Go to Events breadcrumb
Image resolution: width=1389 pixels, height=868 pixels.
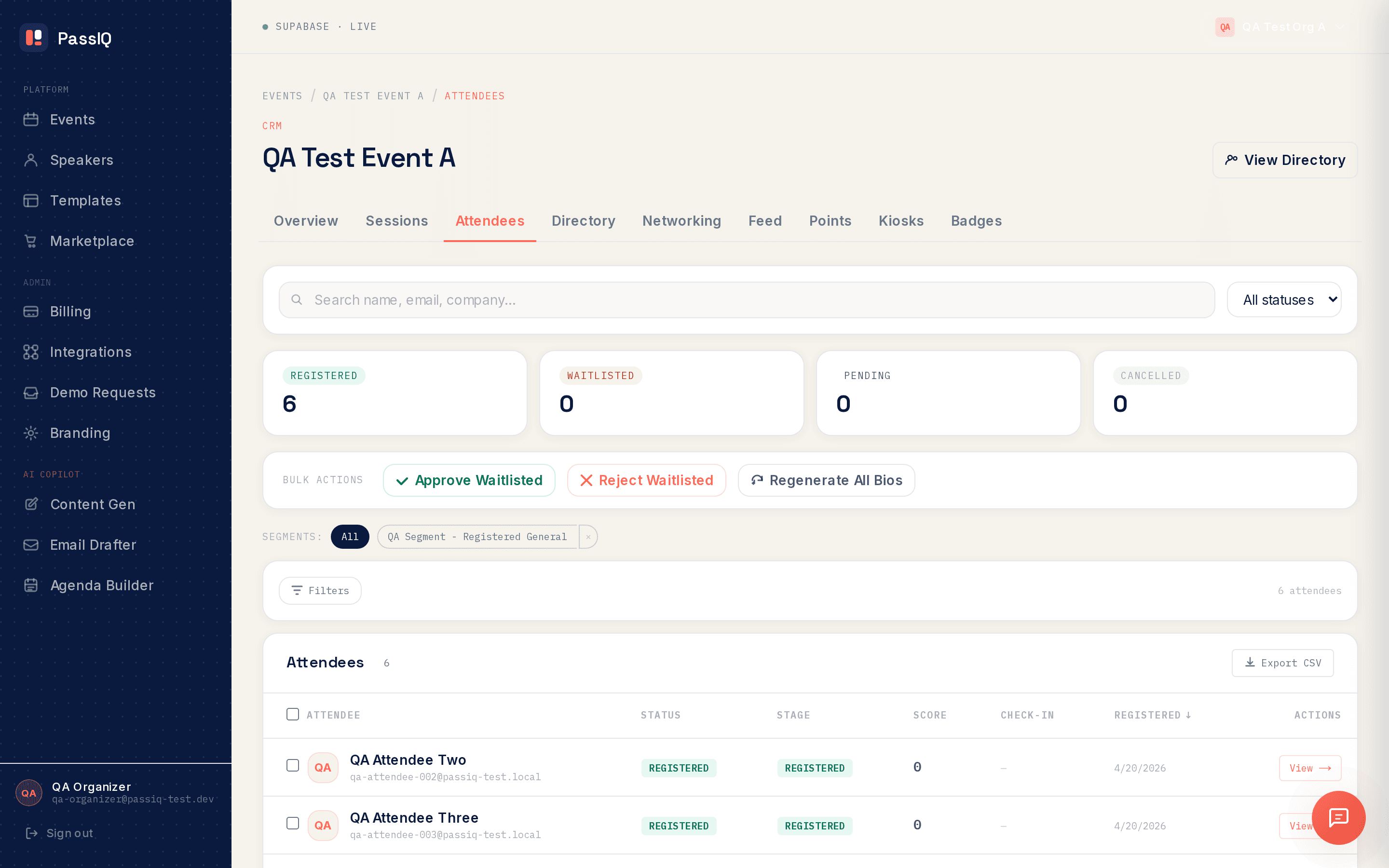(282, 96)
